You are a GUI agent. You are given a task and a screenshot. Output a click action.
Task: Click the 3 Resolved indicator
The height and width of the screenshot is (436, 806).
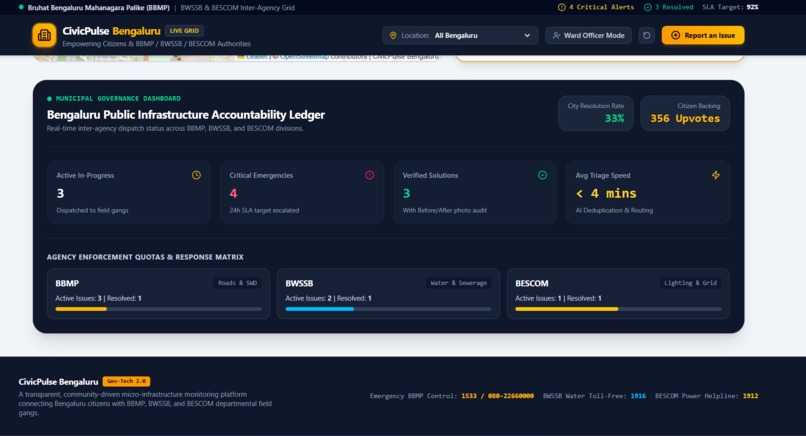tap(668, 7)
